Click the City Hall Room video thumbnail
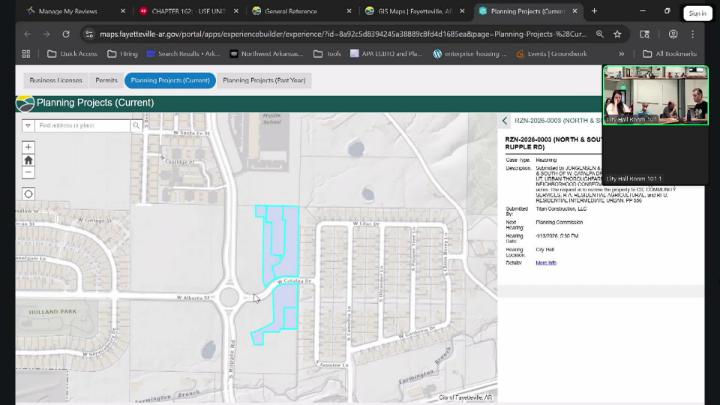The image size is (720, 405). click(x=656, y=95)
